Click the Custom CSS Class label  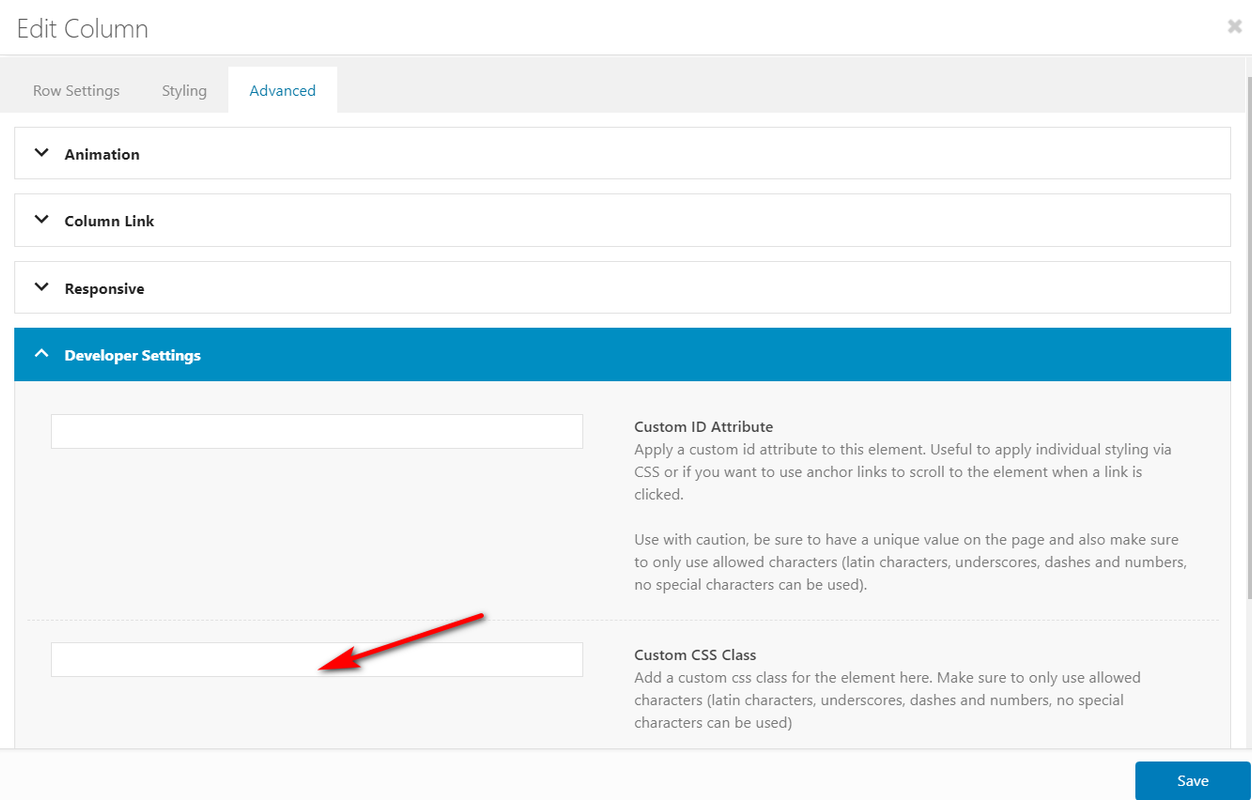695,655
